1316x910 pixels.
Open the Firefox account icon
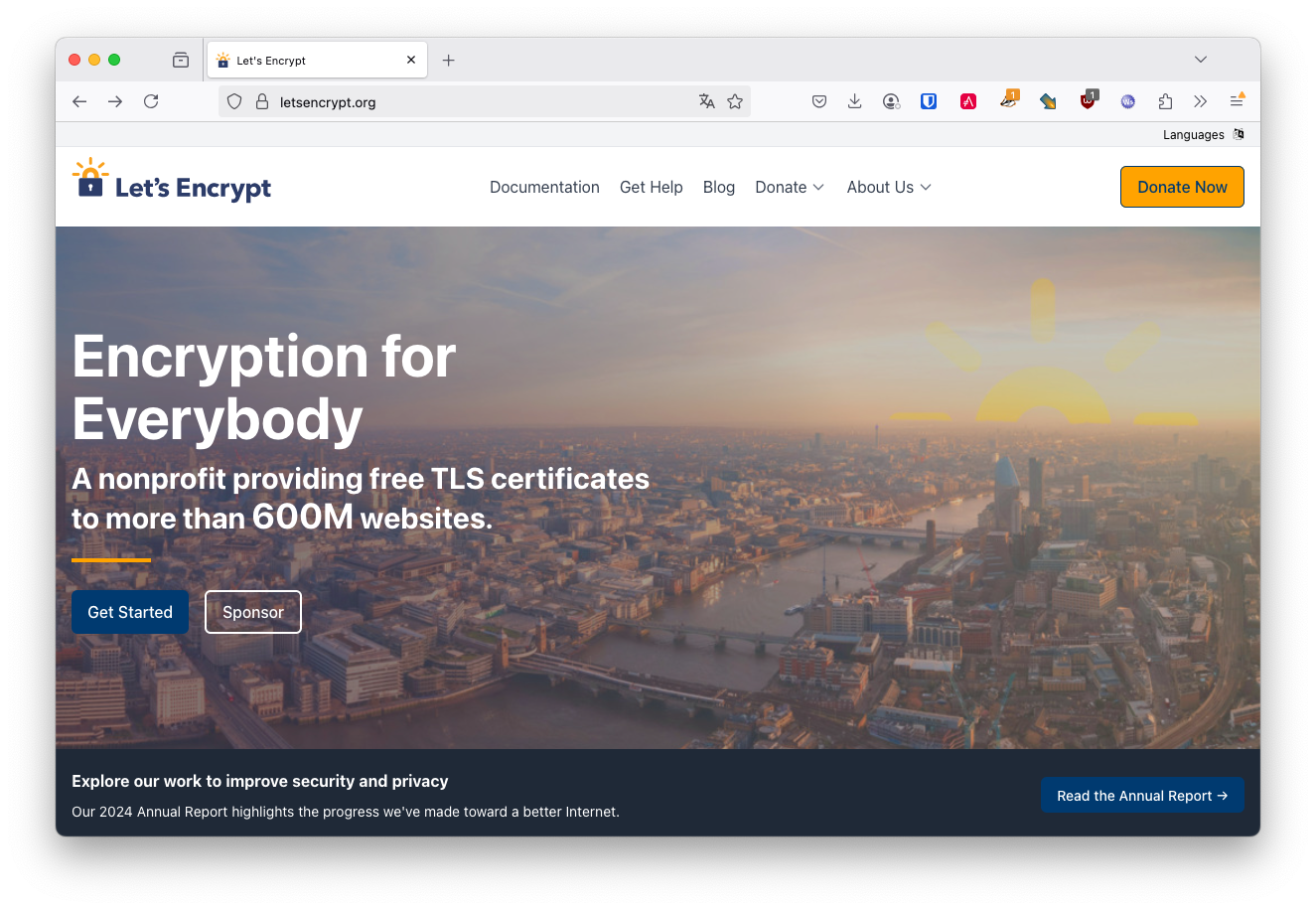click(891, 101)
